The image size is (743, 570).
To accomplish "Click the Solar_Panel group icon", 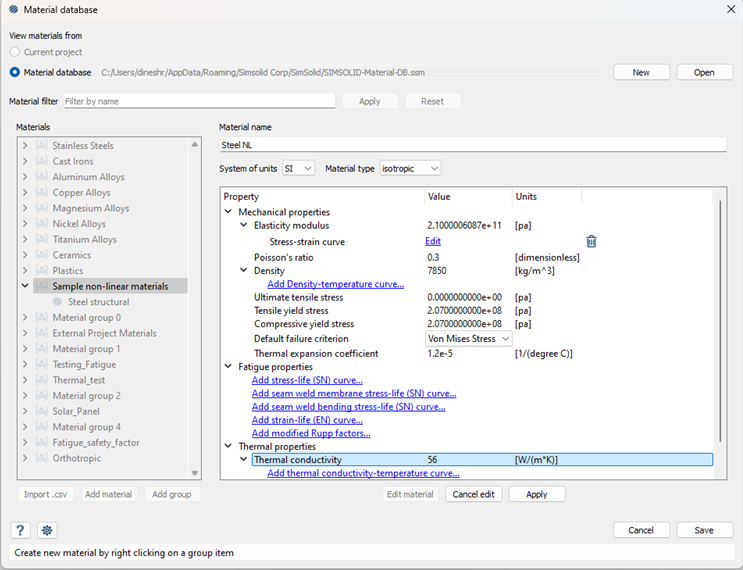I will pyautogui.click(x=42, y=412).
